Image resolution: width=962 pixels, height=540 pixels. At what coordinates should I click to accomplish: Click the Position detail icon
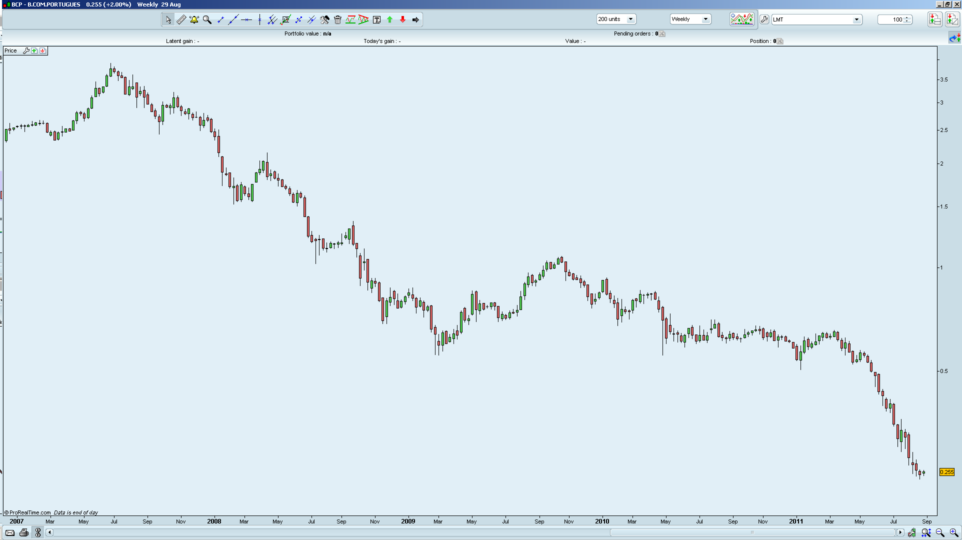coord(780,41)
